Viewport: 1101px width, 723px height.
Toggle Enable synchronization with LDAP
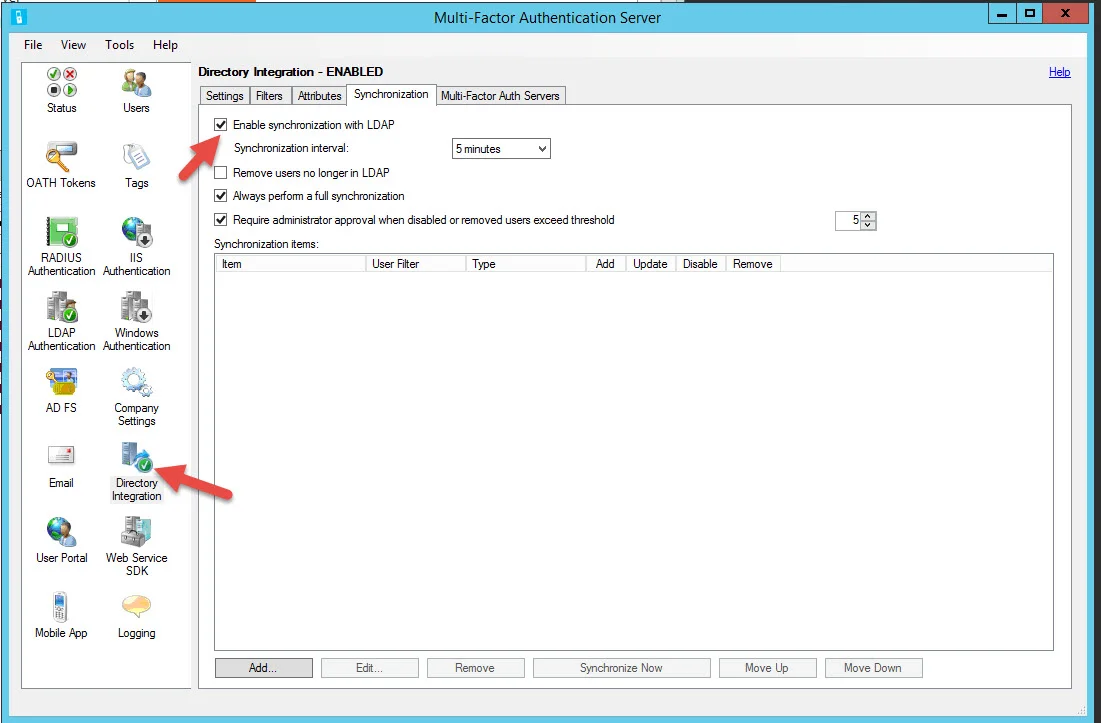[x=220, y=125]
